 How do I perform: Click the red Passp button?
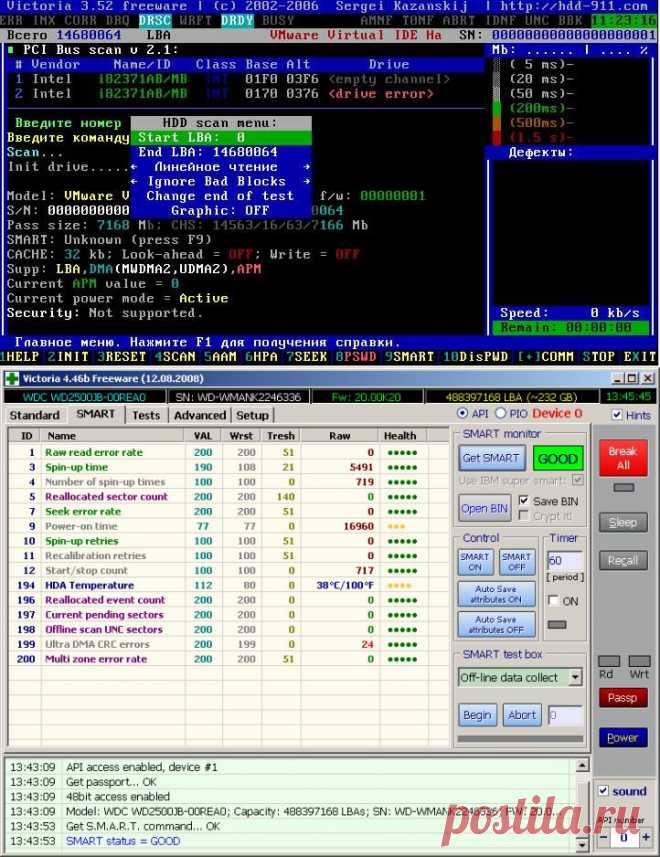tap(623, 698)
